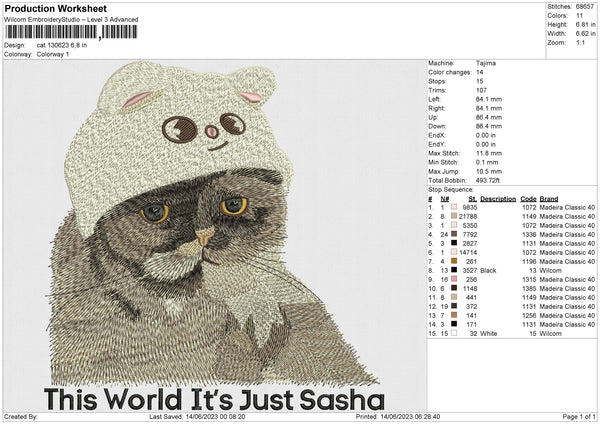
Task: Click the stitch count 5350
Action: coord(470,225)
